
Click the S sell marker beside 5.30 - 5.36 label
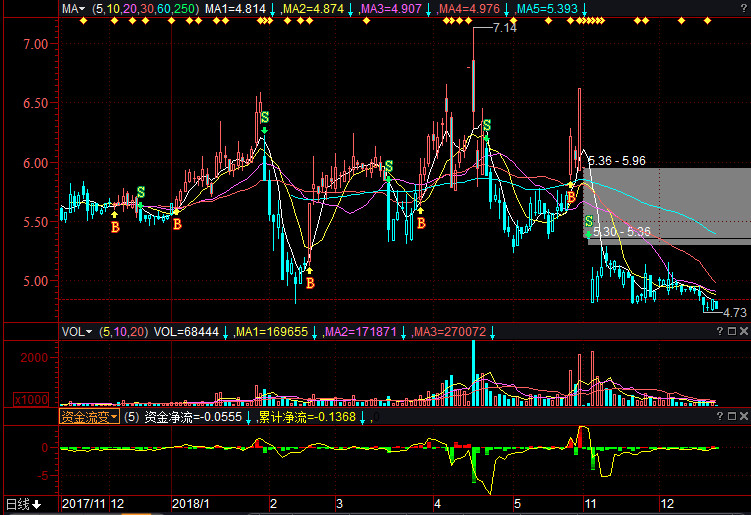[588, 221]
